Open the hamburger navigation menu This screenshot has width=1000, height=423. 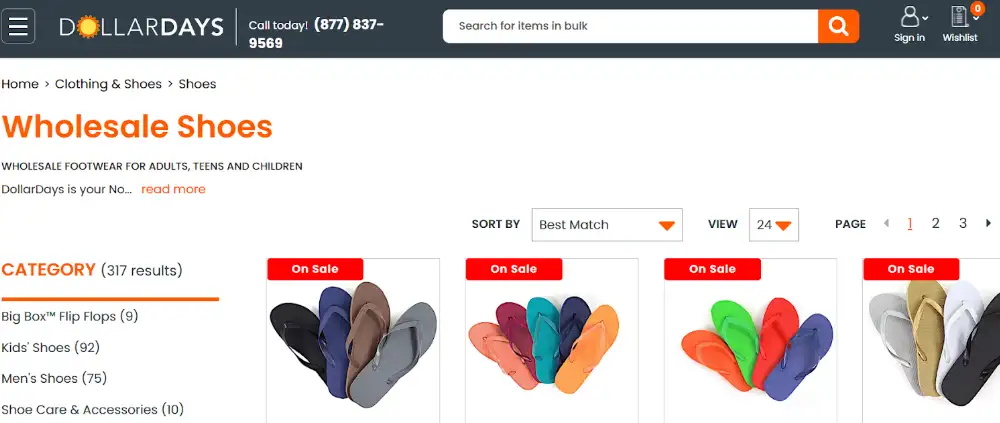[x=18, y=26]
